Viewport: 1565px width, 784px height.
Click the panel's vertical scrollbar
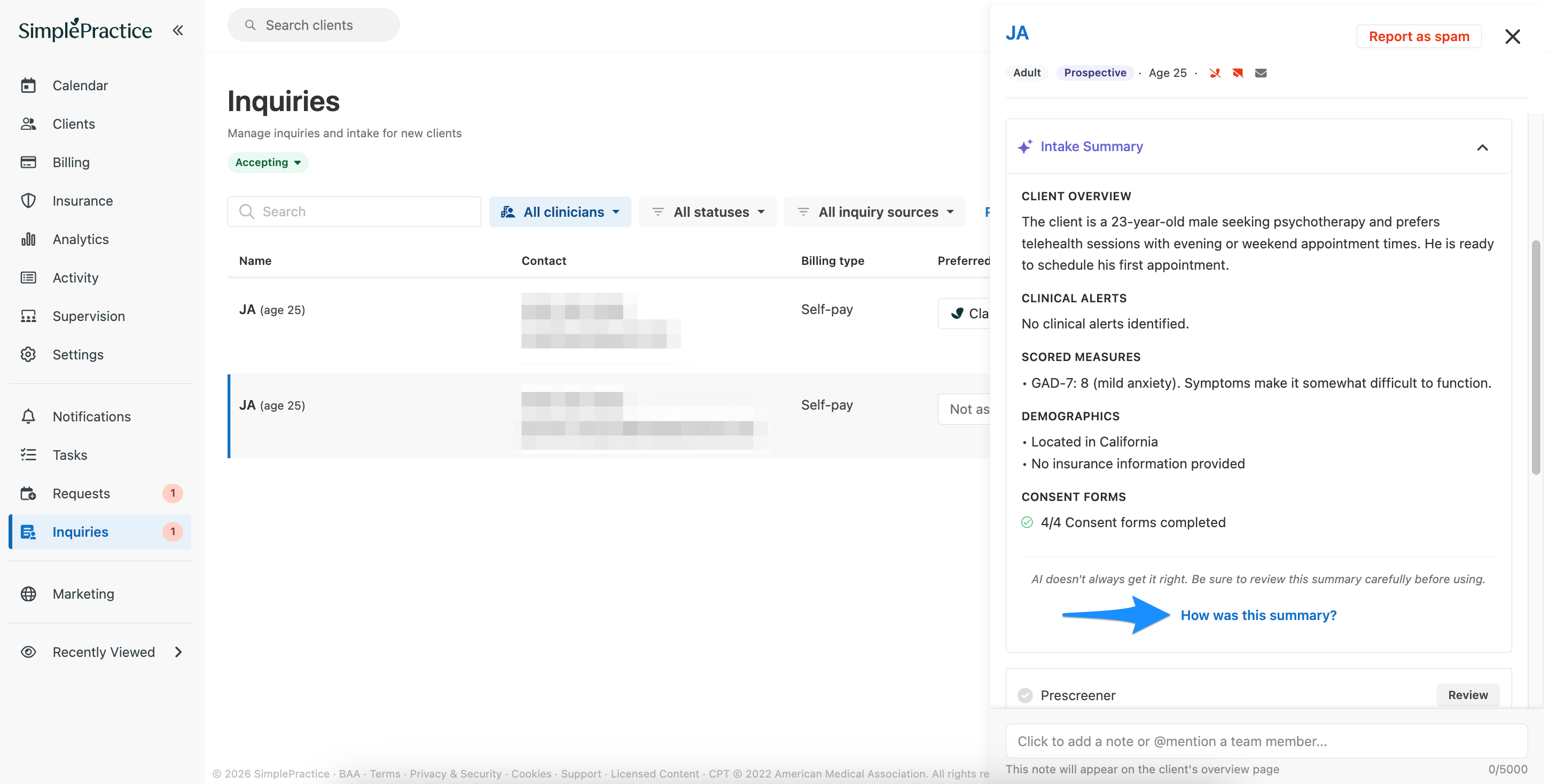pyautogui.click(x=1535, y=358)
